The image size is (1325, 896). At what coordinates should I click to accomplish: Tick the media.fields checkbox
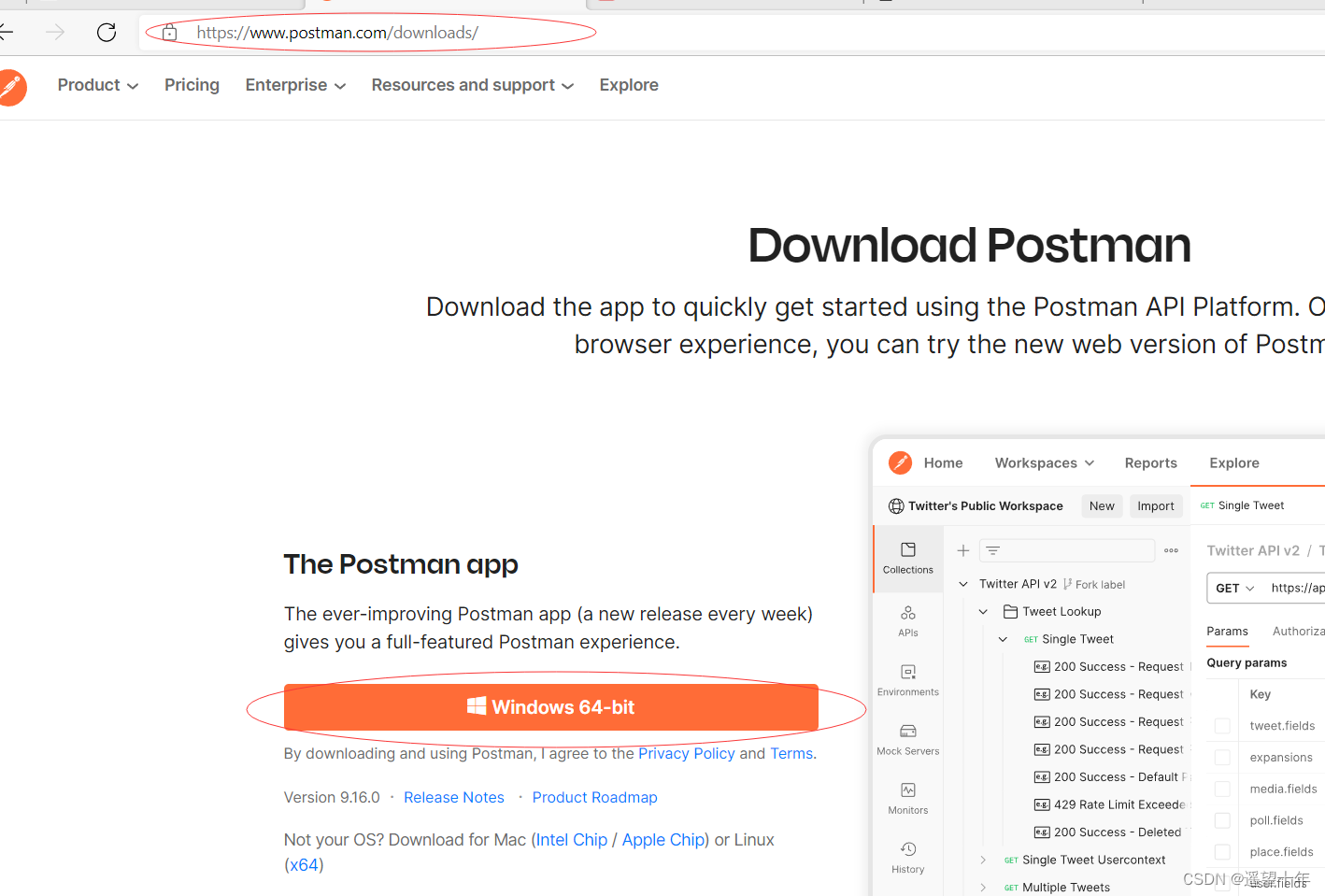coord(1222,789)
